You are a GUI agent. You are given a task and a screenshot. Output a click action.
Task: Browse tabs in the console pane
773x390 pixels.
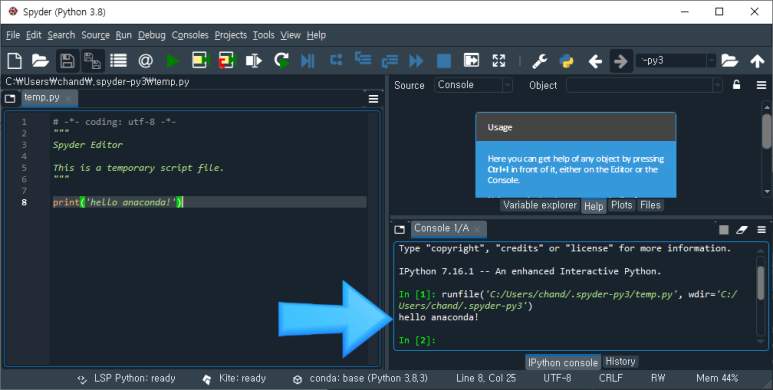click(x=400, y=230)
